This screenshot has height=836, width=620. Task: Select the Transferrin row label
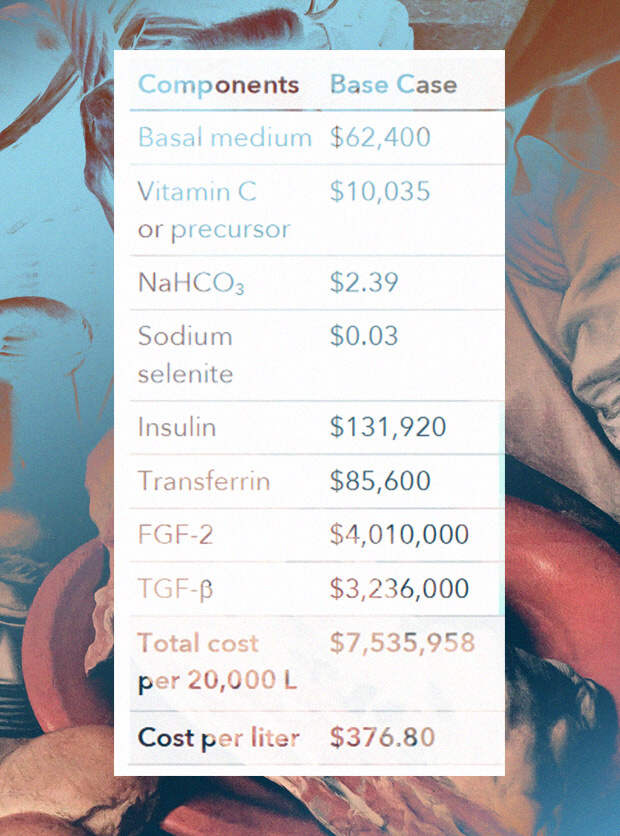pyautogui.click(x=204, y=481)
